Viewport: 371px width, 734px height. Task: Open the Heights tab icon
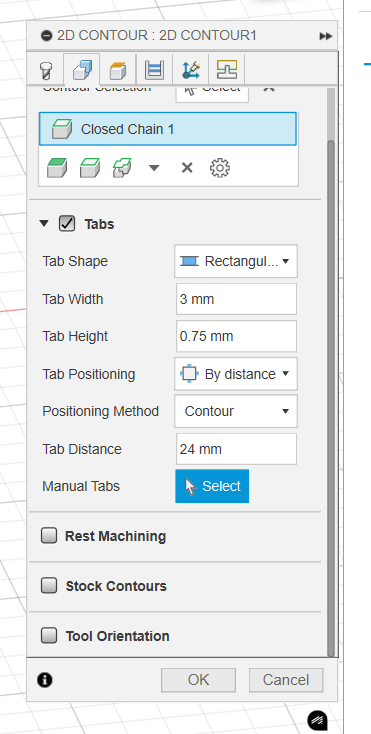tap(118, 71)
